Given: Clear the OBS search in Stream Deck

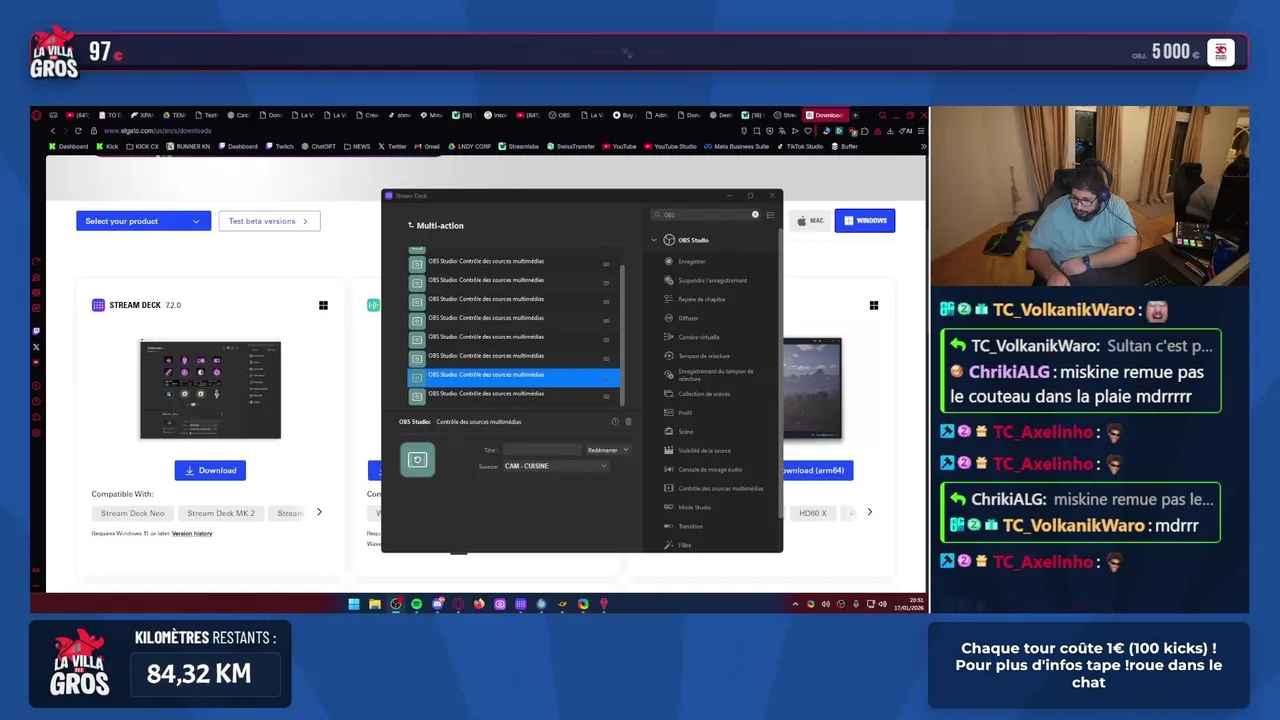Looking at the screenshot, I should pyautogui.click(x=755, y=214).
